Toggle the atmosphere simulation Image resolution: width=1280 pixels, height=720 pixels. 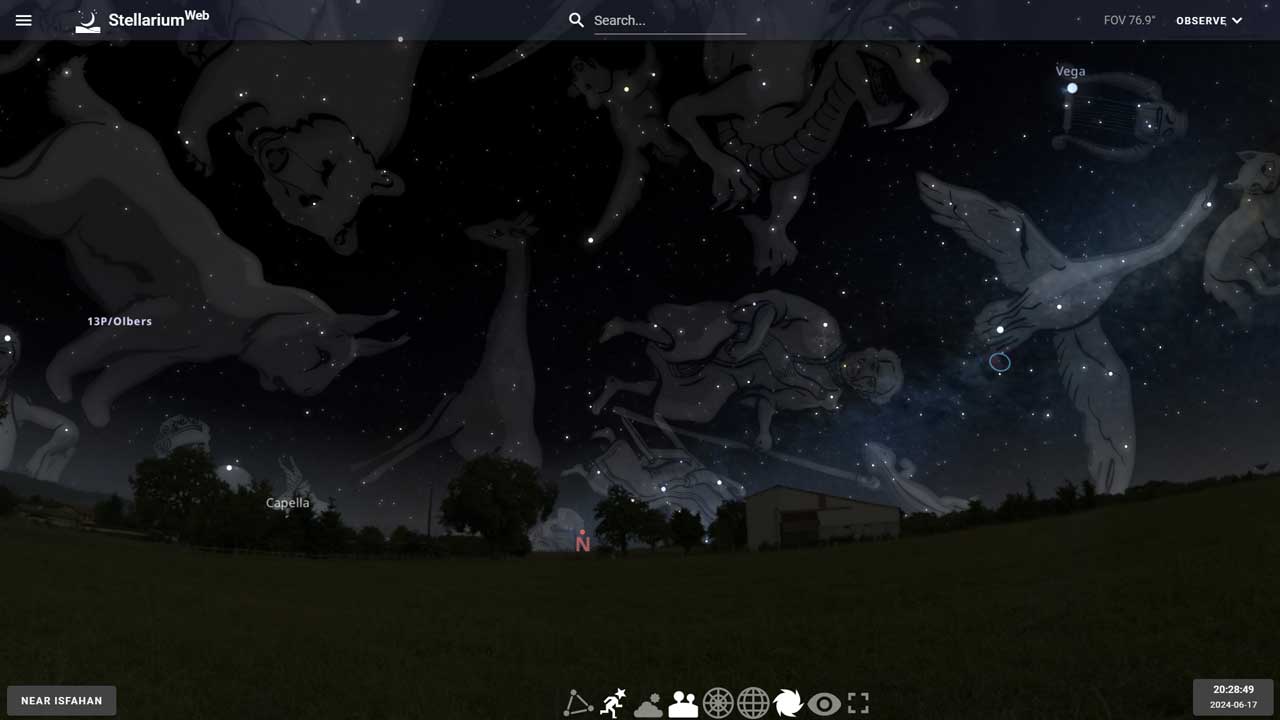647,703
